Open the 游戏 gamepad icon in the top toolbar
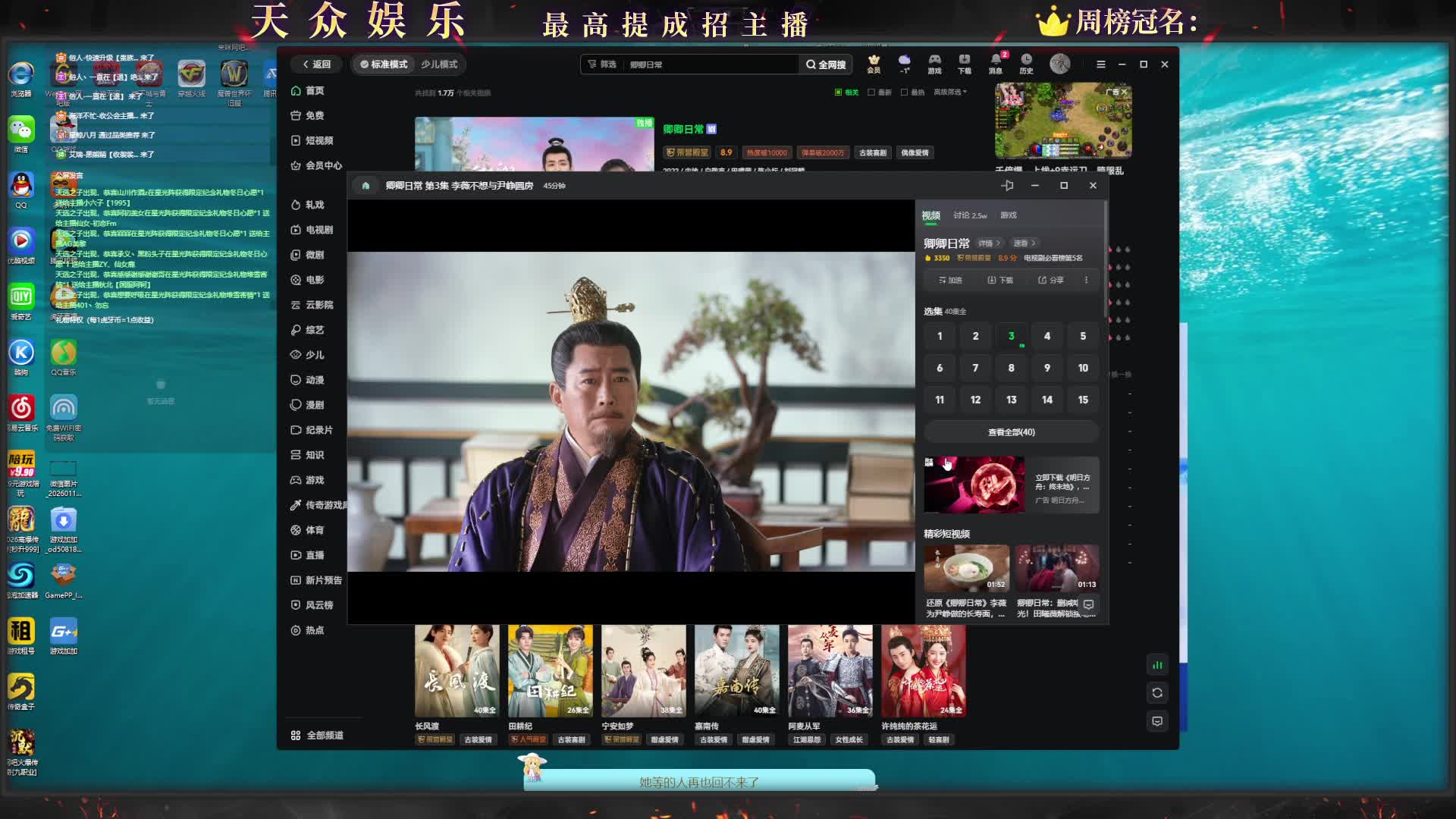Viewport: 1456px width, 819px height. [x=934, y=61]
